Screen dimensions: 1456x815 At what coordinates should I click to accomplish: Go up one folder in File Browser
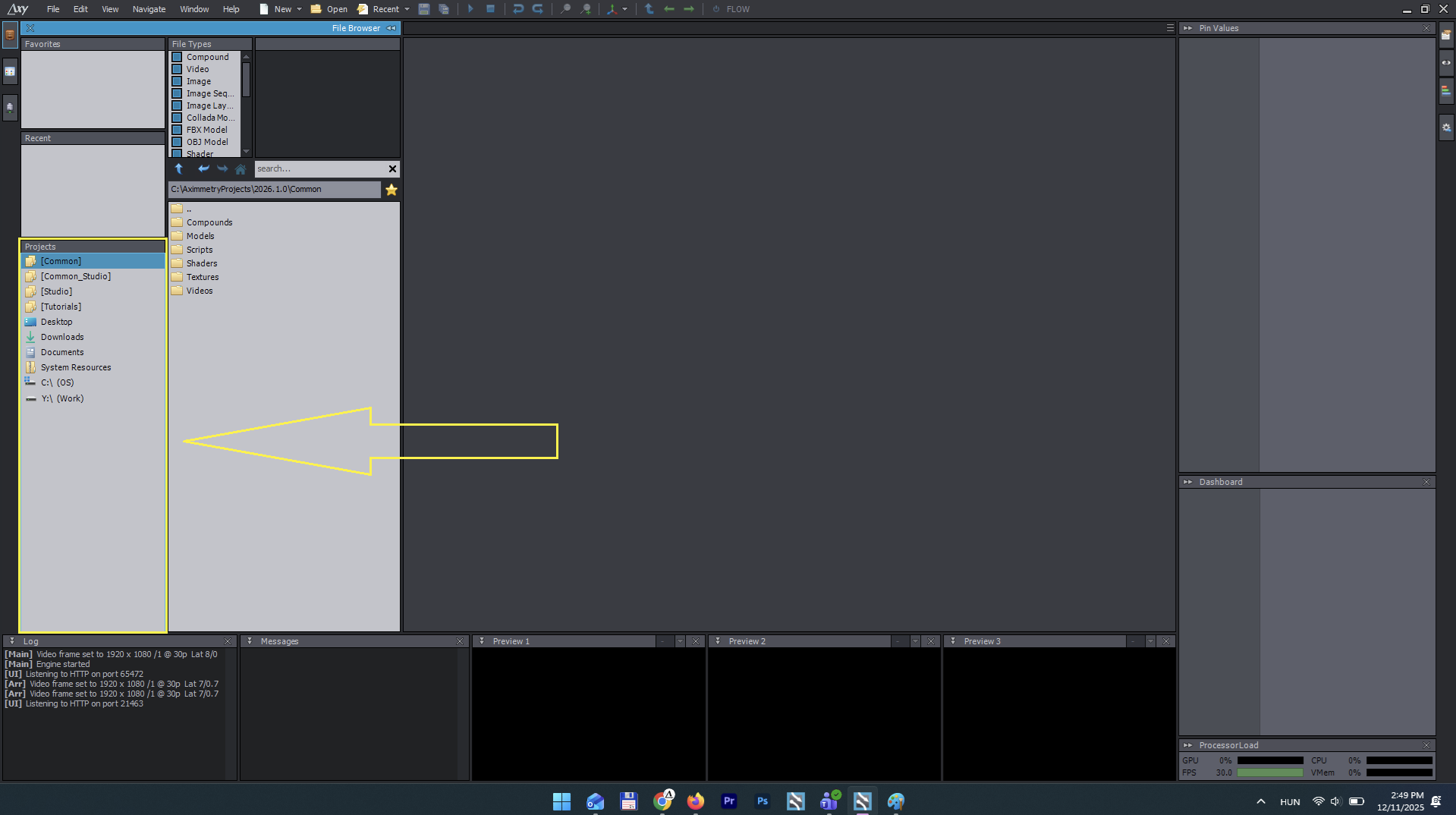(179, 168)
